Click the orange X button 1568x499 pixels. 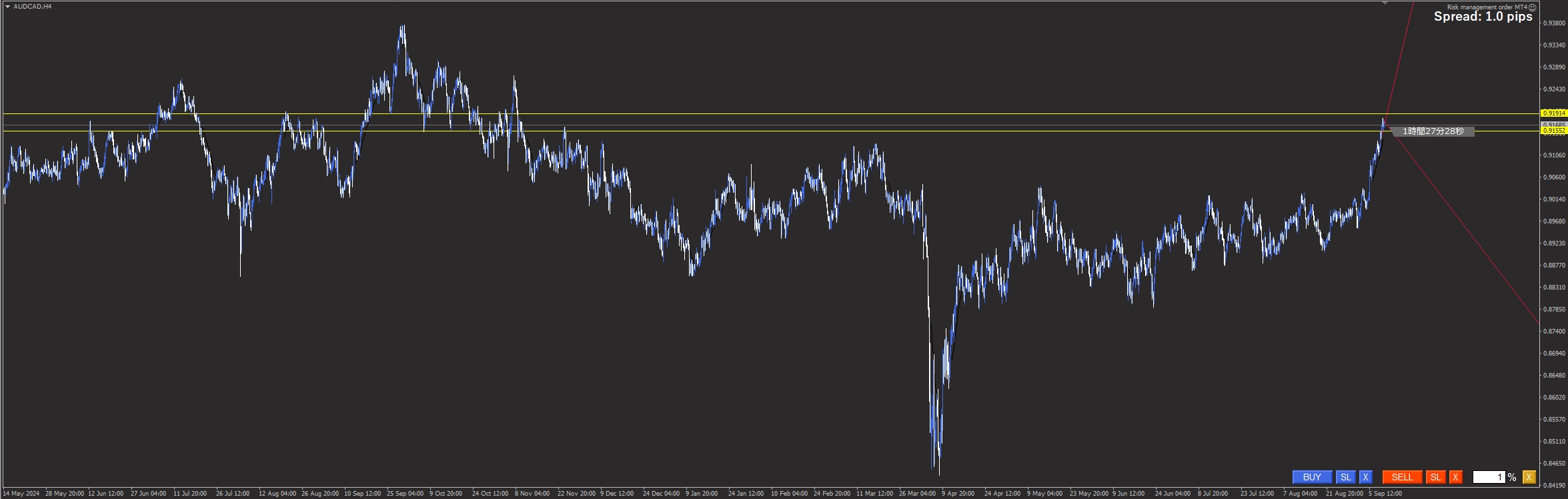click(x=1455, y=477)
